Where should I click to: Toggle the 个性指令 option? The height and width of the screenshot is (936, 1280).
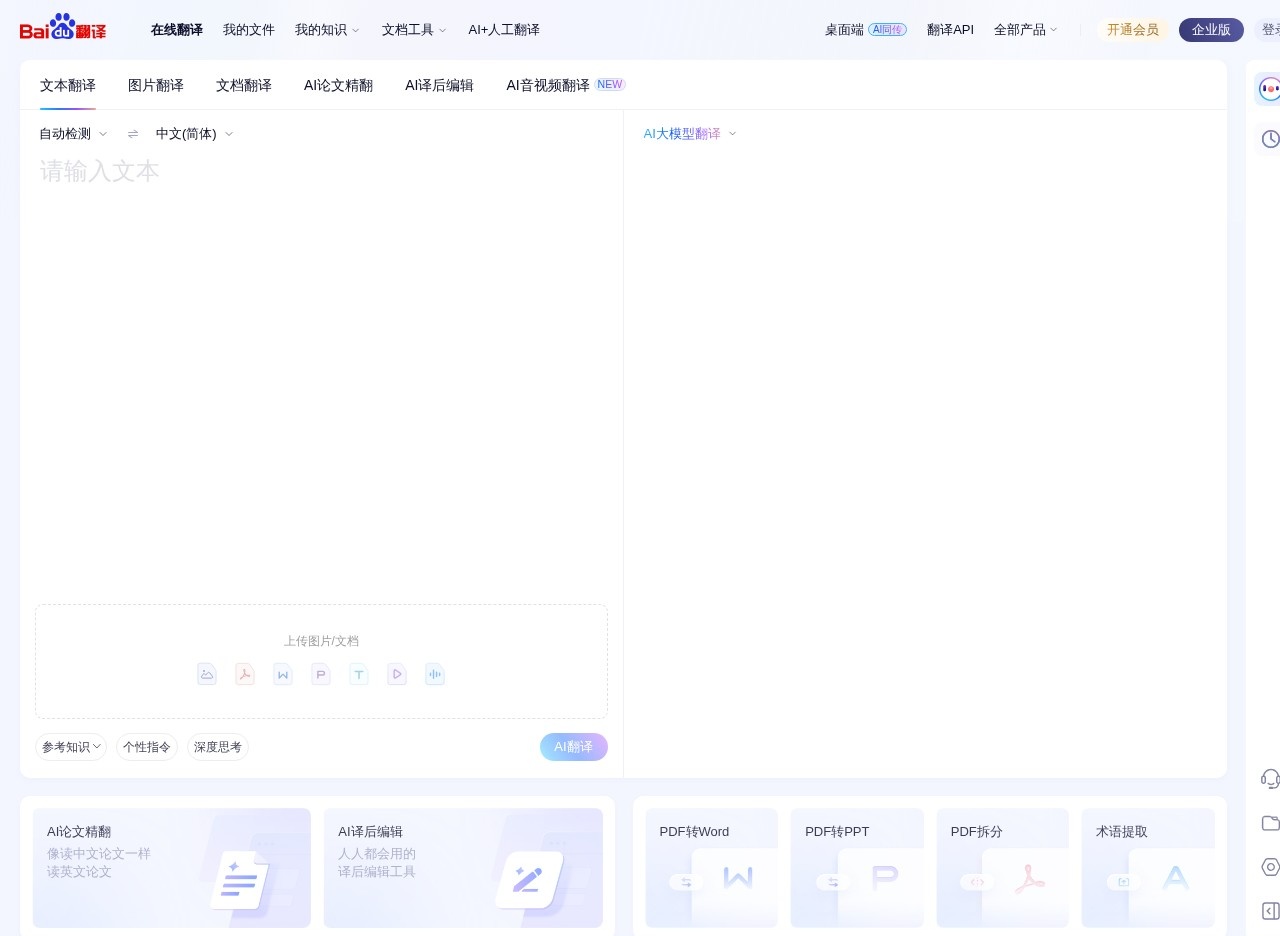tap(146, 747)
